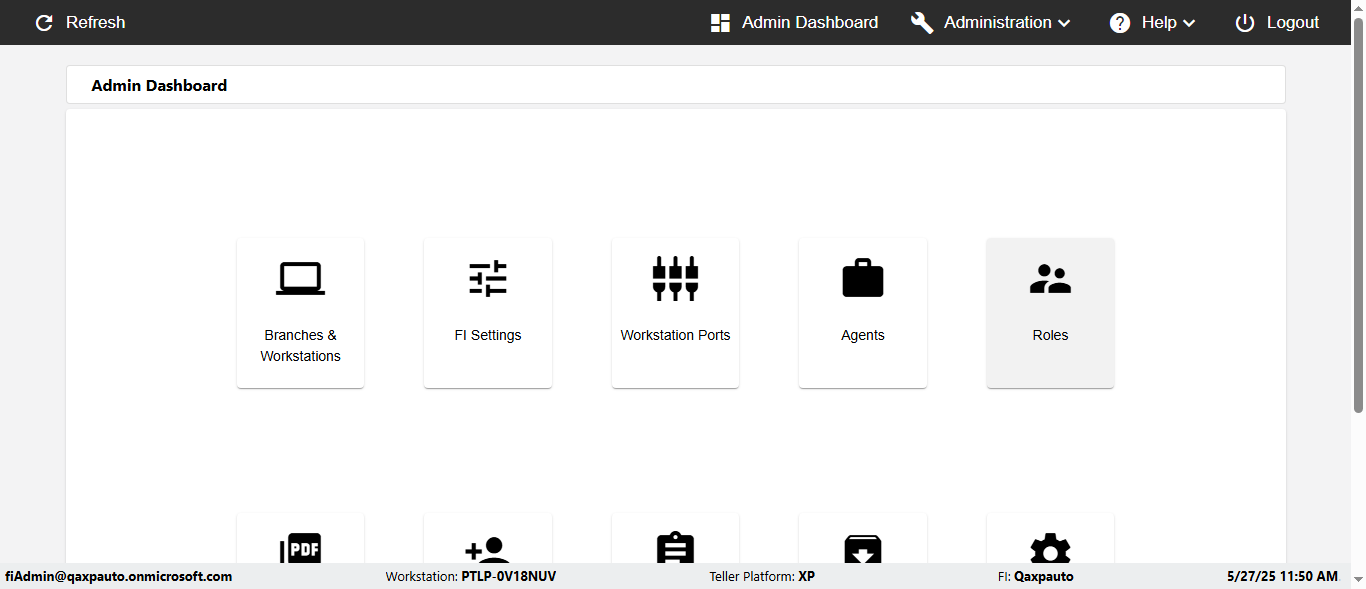Click fiAdmin@qaxpauto.onmicrosoft.com in the status bar
The height and width of the screenshot is (589, 1366).
click(x=118, y=576)
